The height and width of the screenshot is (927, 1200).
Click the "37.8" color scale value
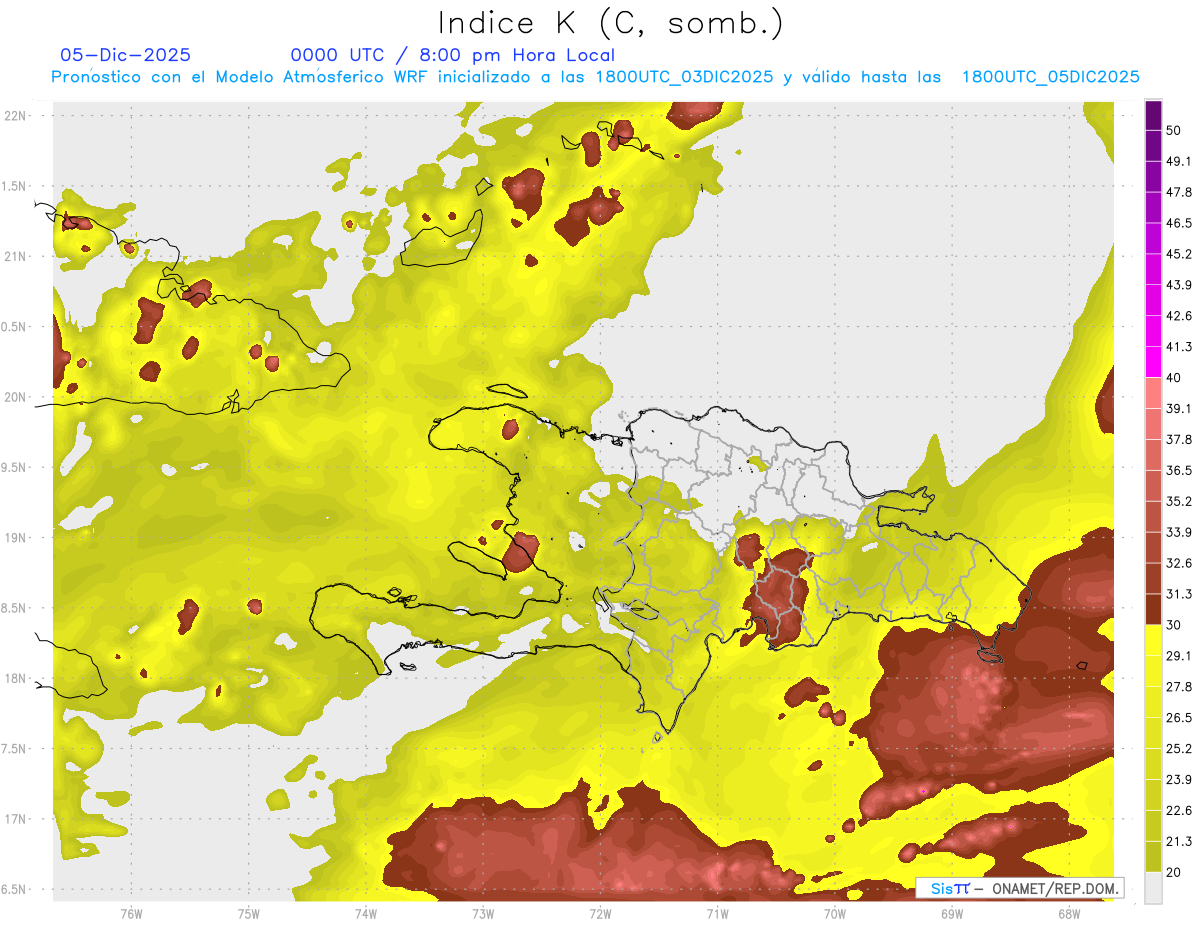pyautogui.click(x=1178, y=439)
